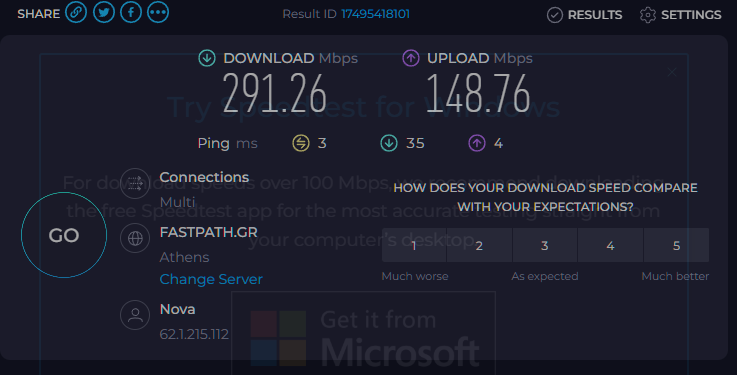Open more share options ellipsis icon
Viewport: 737px width, 375px height.
[x=158, y=12]
